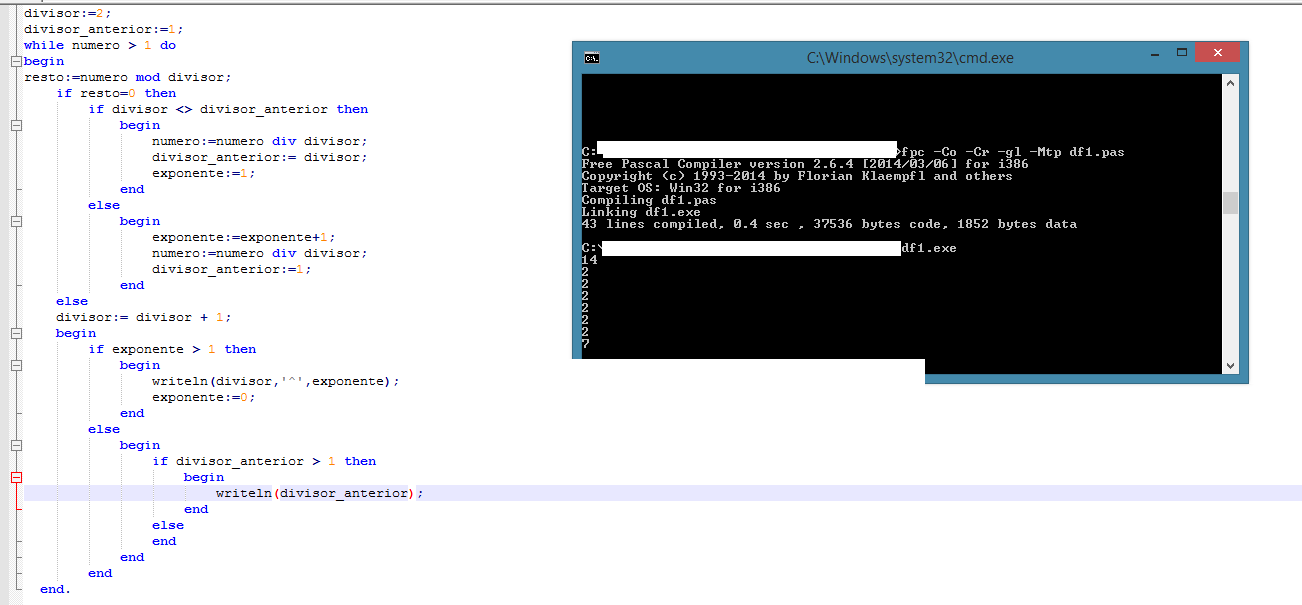1302x605 pixels.
Task: Click the line 'if exponente > 1 then'
Action: click(172, 349)
